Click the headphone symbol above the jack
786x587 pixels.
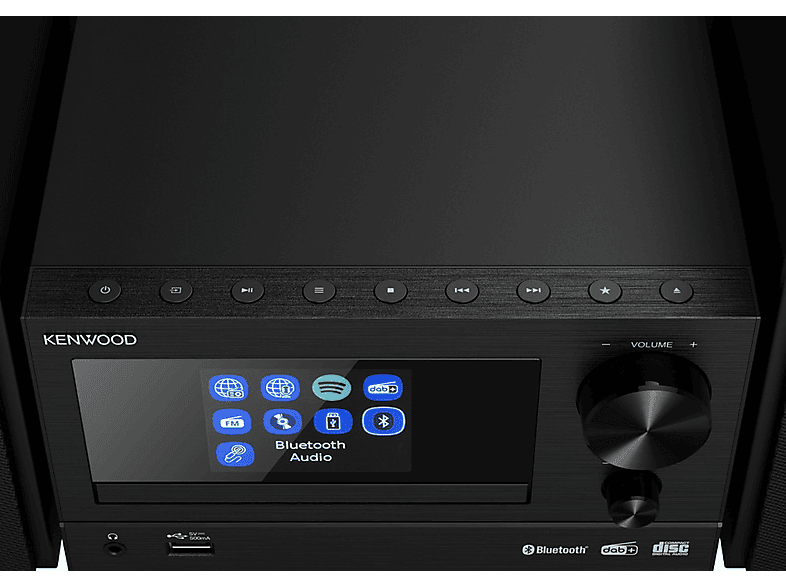(113, 536)
